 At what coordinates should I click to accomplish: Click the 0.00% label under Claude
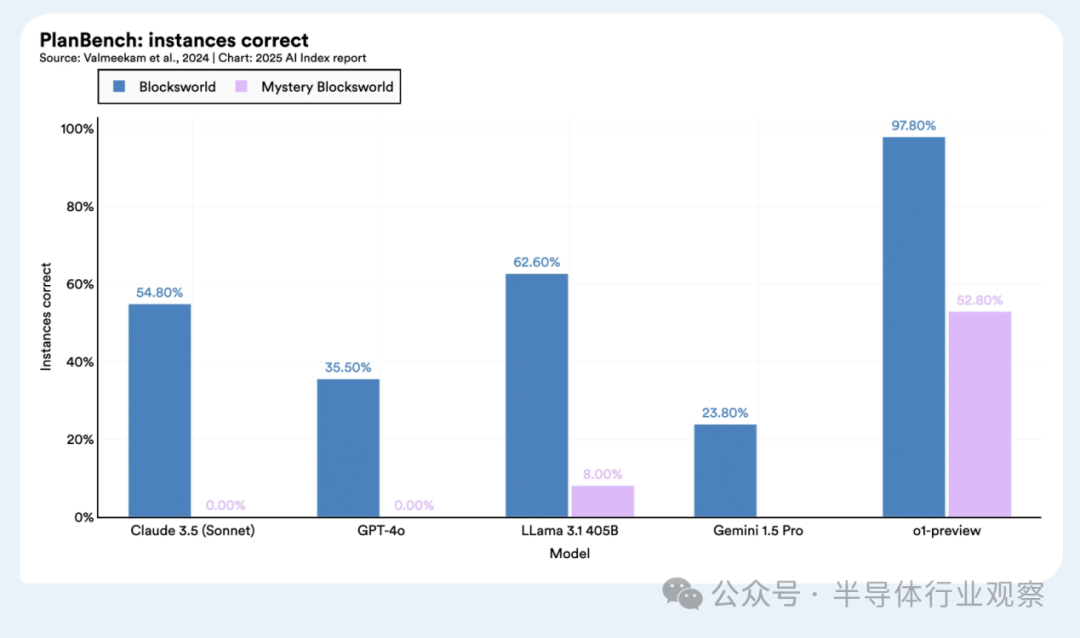tap(225, 505)
